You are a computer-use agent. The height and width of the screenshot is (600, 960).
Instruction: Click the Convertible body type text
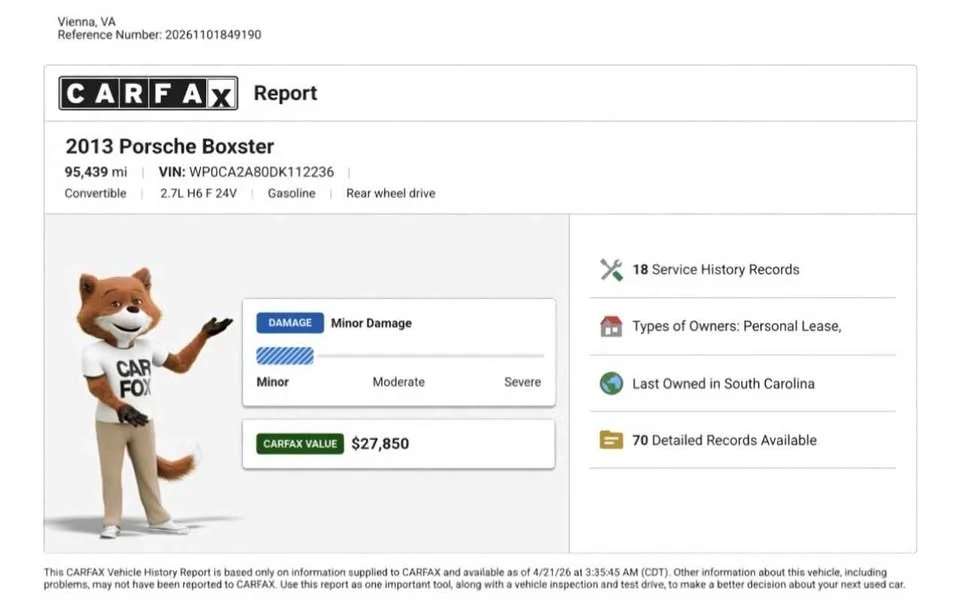point(96,193)
